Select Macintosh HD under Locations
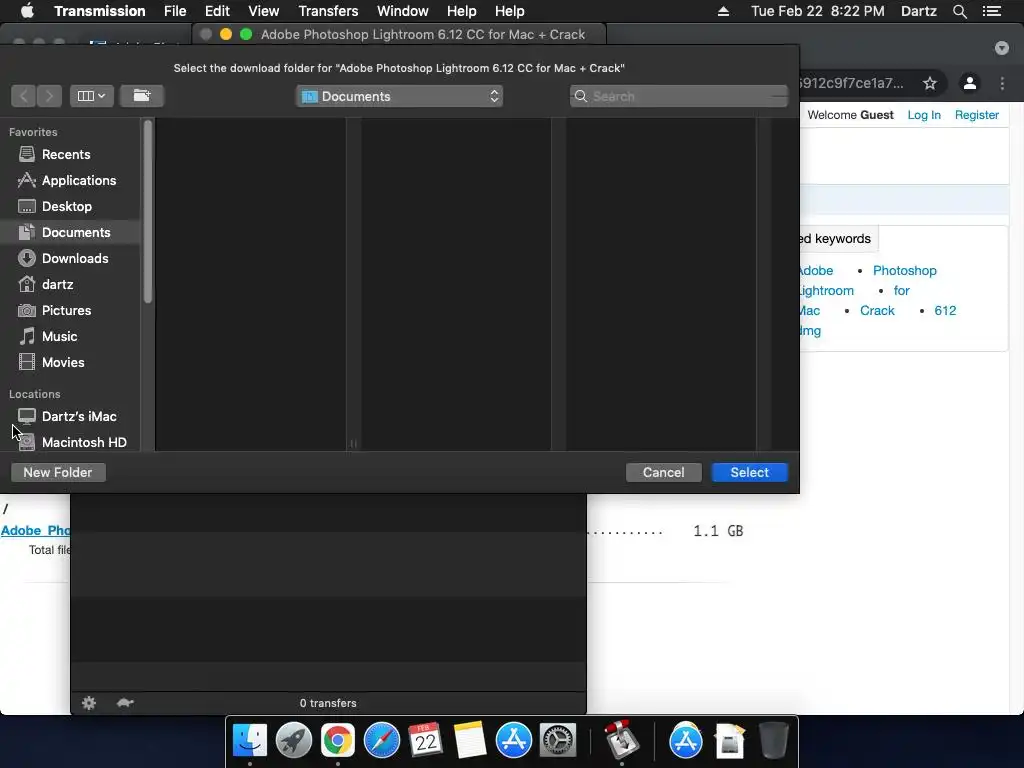 coord(84,442)
